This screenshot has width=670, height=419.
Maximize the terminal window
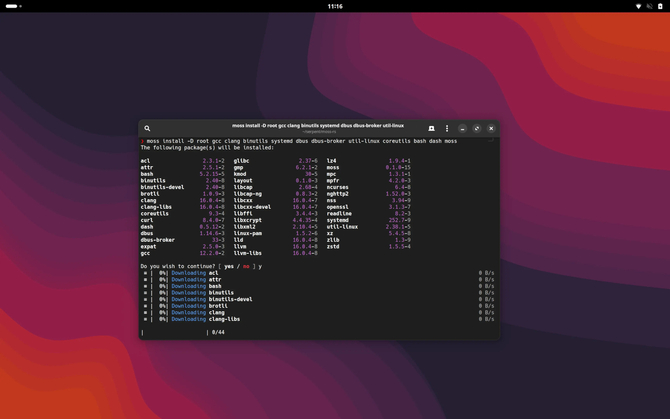(x=477, y=129)
